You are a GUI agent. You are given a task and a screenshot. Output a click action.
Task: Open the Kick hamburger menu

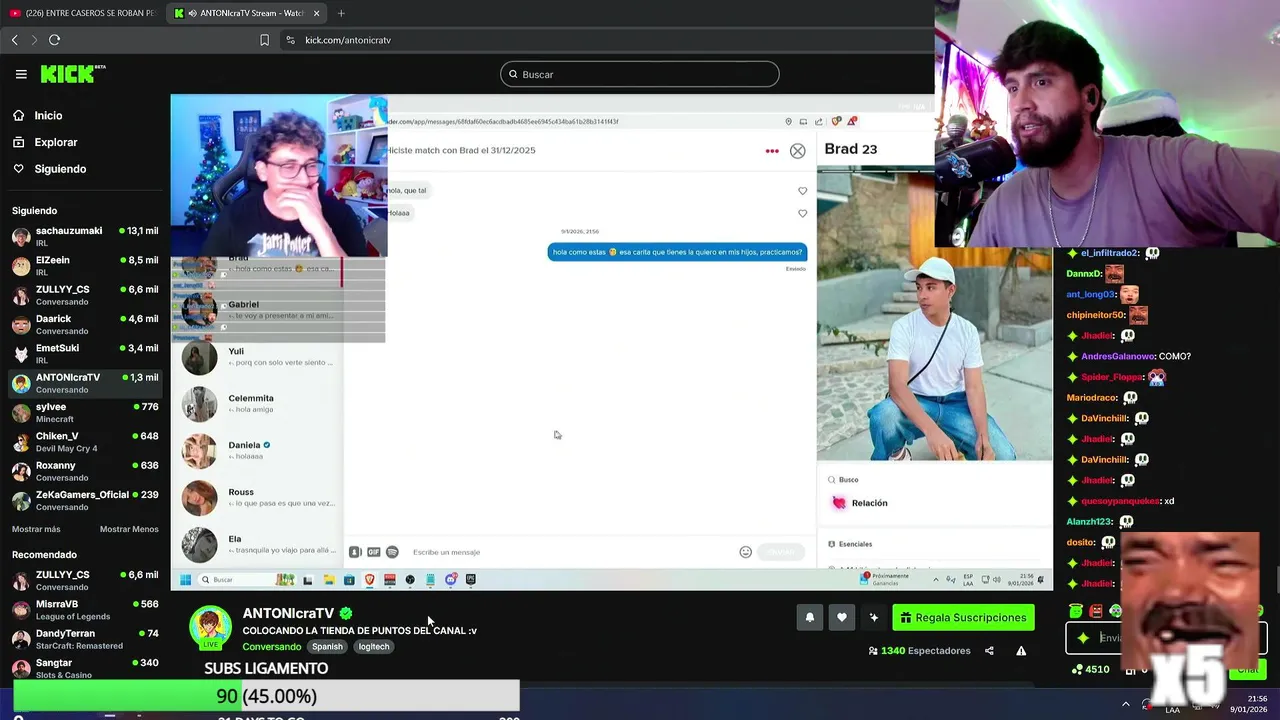point(21,74)
